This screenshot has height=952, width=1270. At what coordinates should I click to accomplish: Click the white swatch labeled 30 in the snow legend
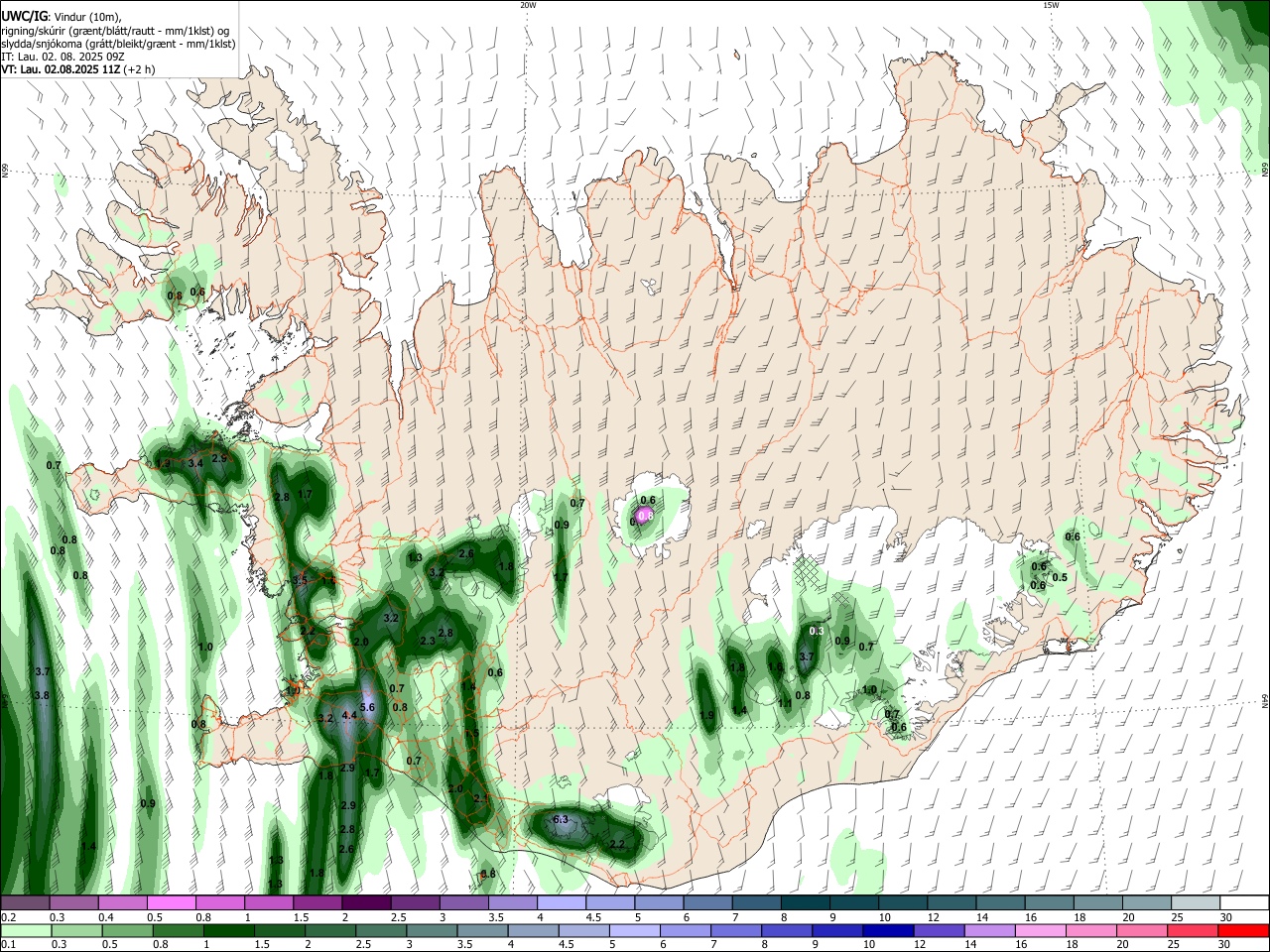pyautogui.click(x=1243, y=902)
